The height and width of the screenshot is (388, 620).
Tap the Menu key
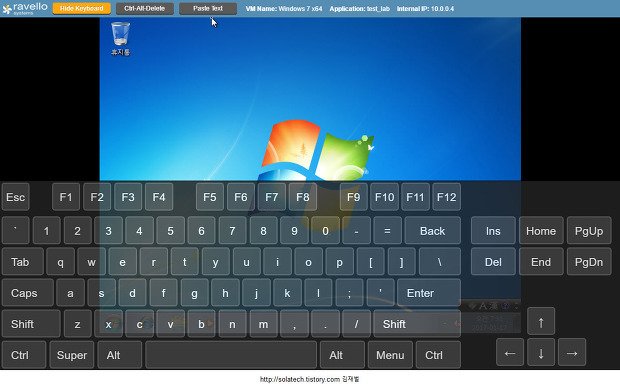390,355
